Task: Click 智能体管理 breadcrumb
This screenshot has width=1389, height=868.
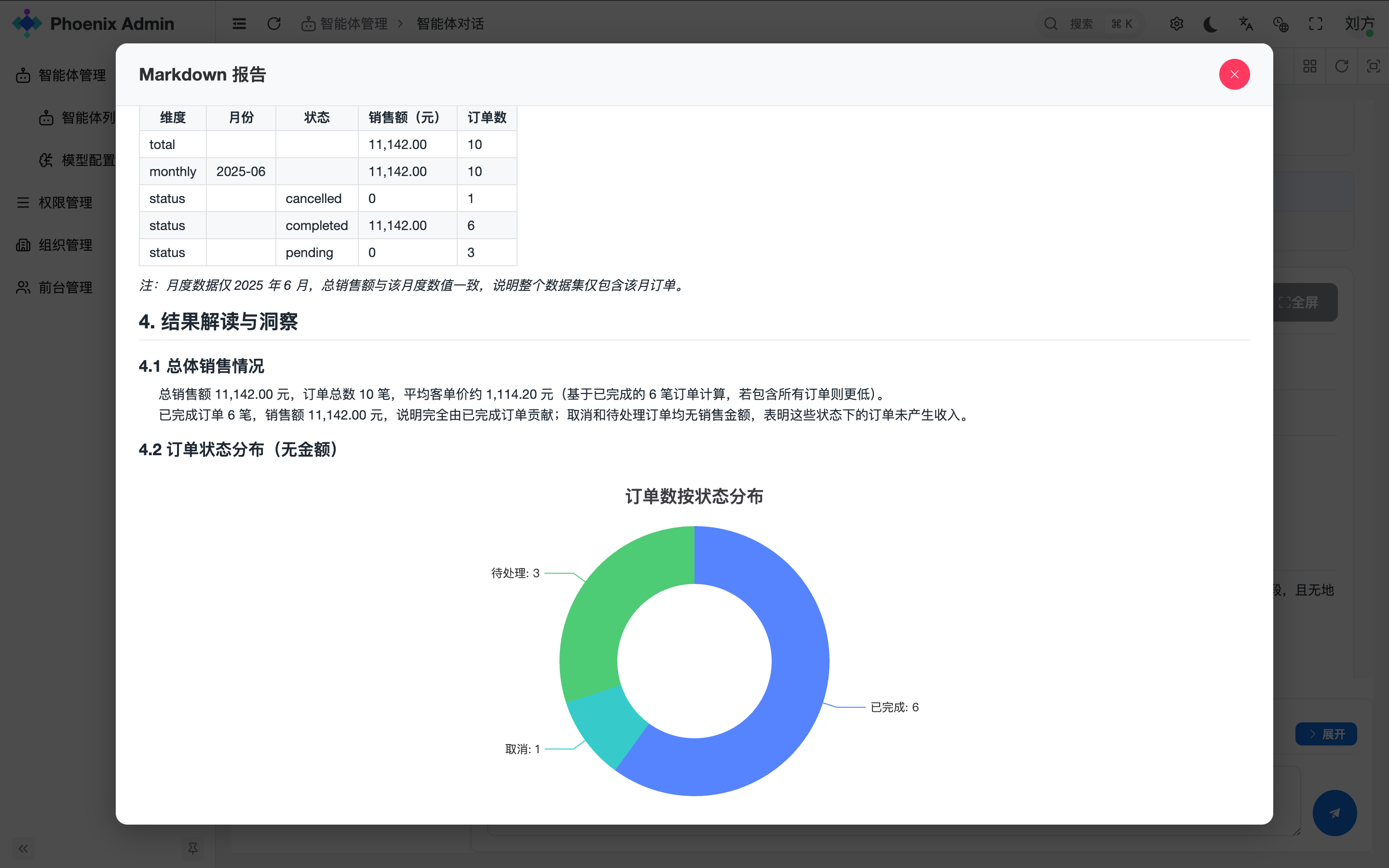Action: click(345, 24)
